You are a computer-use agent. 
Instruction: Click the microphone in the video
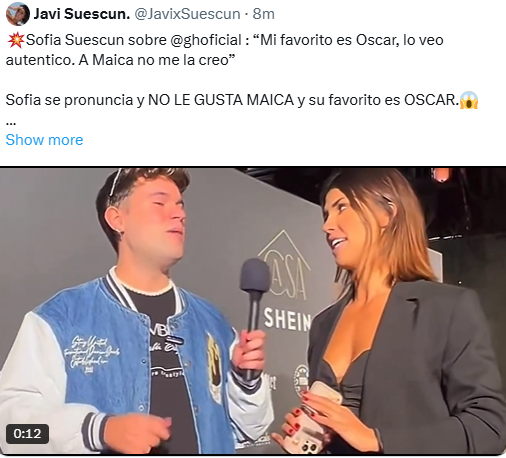coord(254,301)
